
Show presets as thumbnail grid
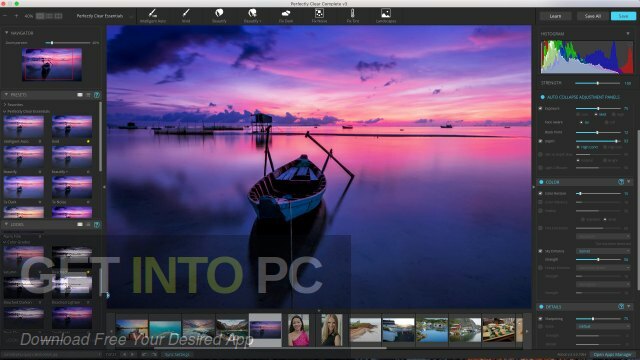pyautogui.click(x=80, y=95)
